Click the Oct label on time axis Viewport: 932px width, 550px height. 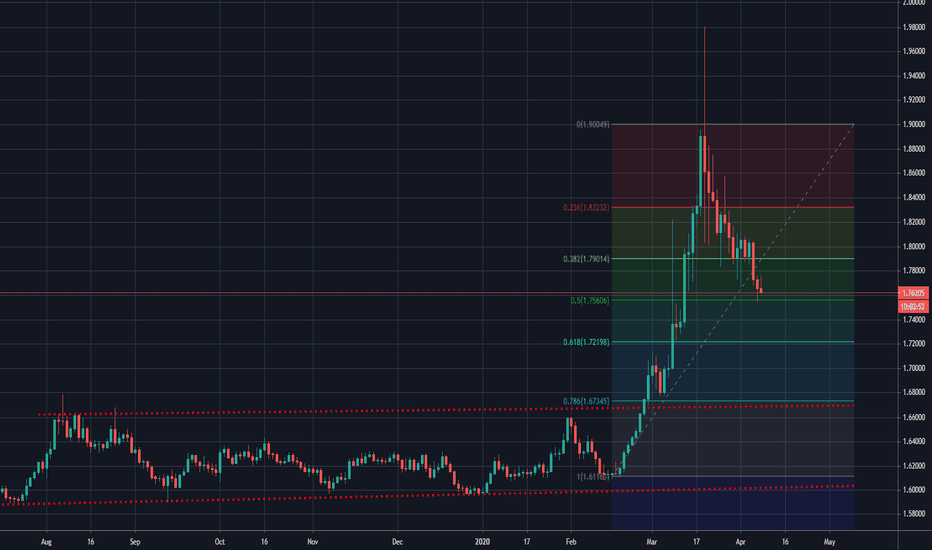[x=220, y=542]
